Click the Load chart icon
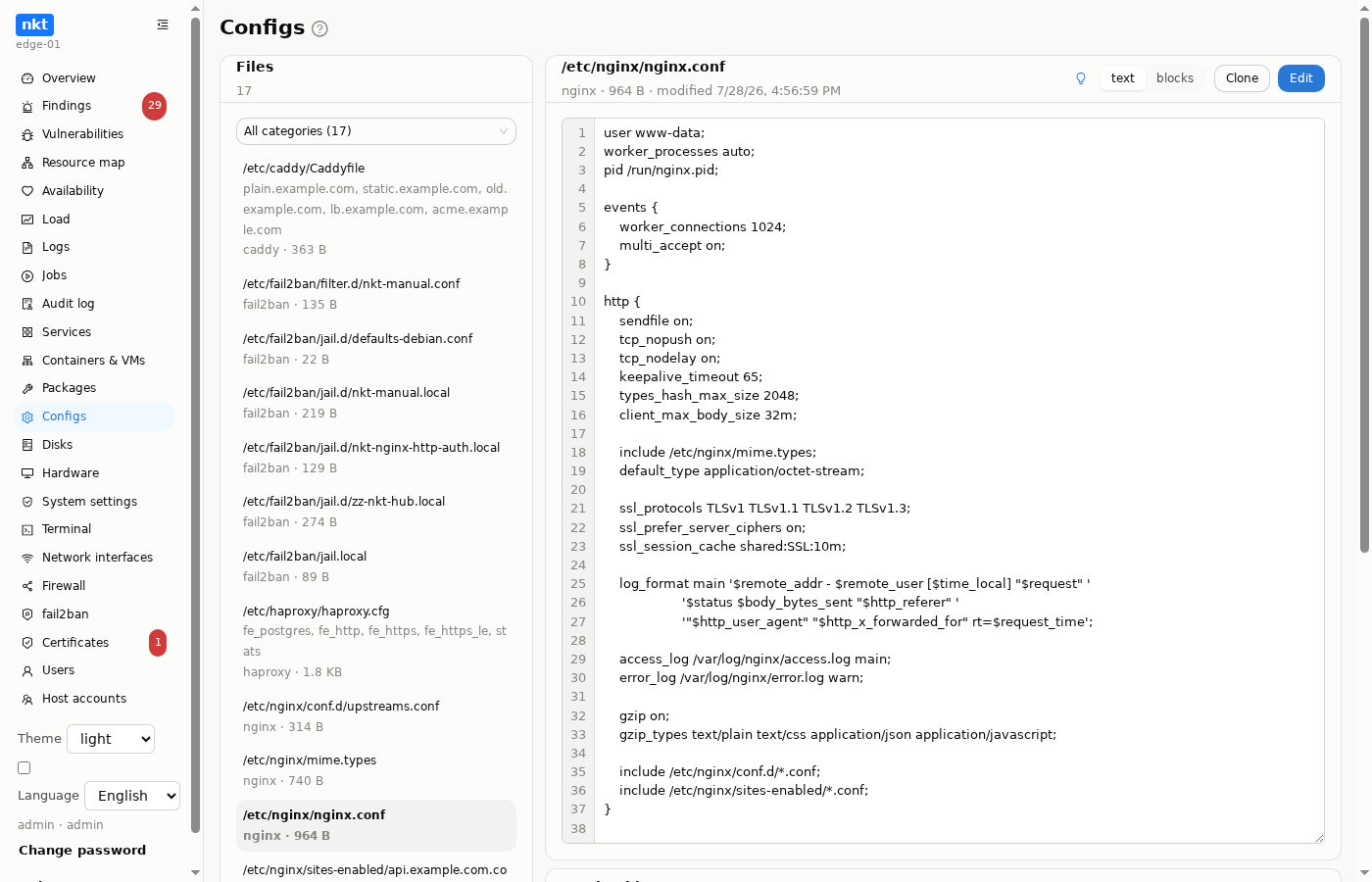The height and width of the screenshot is (882, 1372). [27, 220]
